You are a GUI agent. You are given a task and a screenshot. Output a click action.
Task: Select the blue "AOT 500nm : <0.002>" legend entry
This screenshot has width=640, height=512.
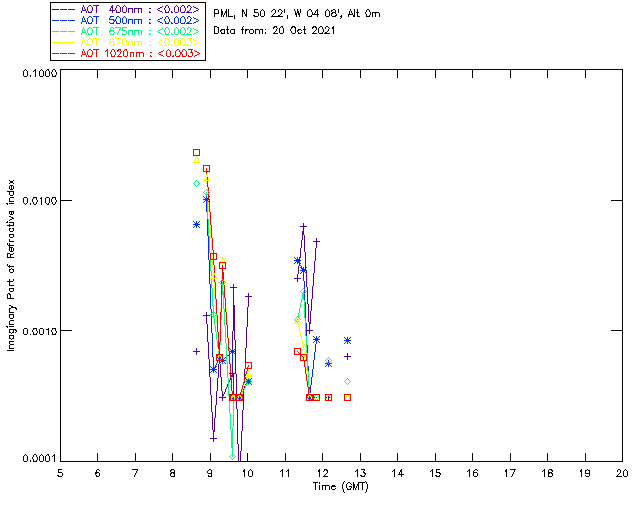click(x=126, y=20)
